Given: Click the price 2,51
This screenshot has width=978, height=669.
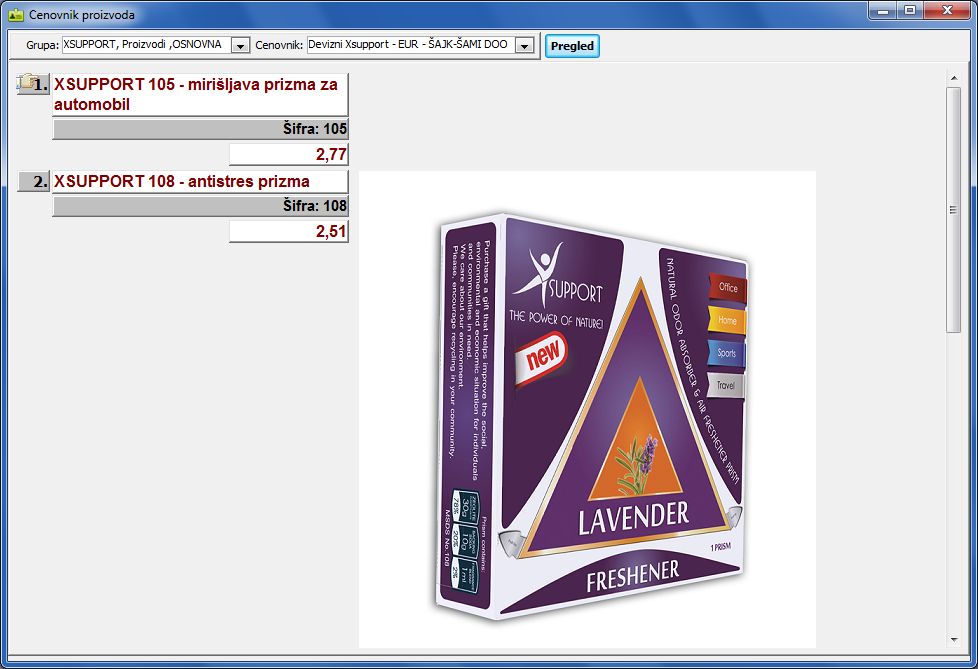Looking at the screenshot, I should [288, 231].
